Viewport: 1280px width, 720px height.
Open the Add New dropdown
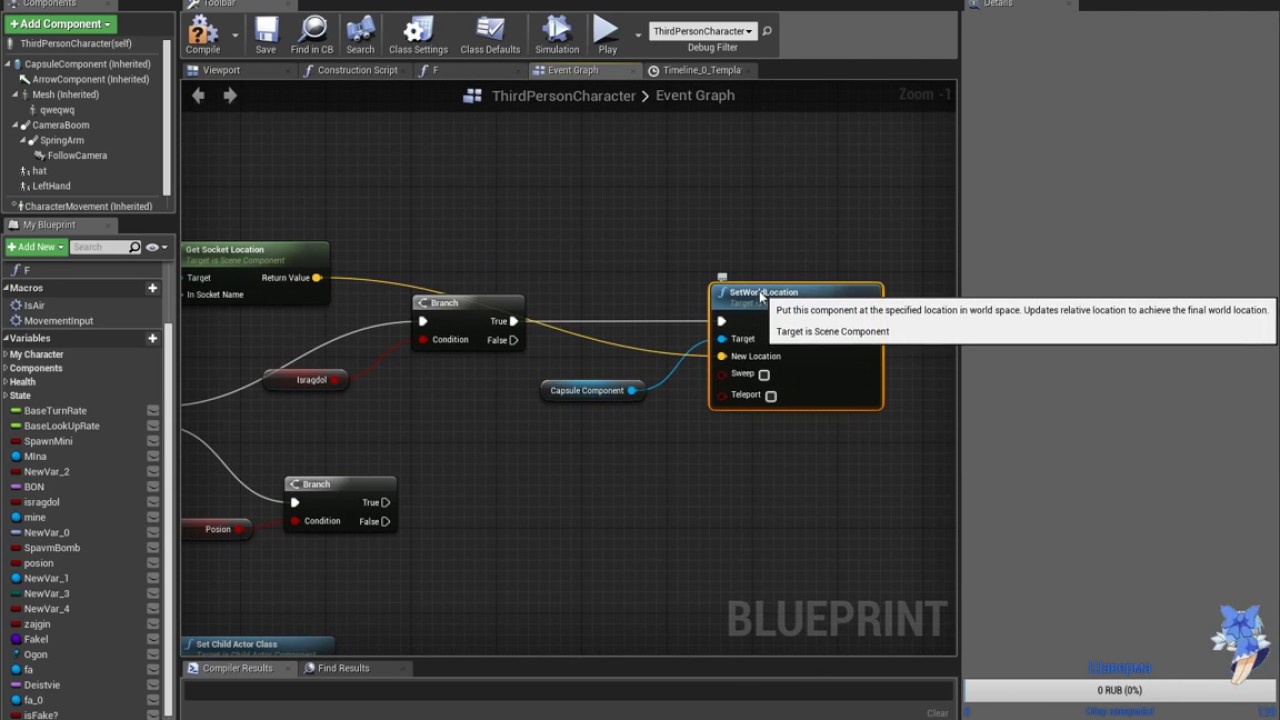36,247
